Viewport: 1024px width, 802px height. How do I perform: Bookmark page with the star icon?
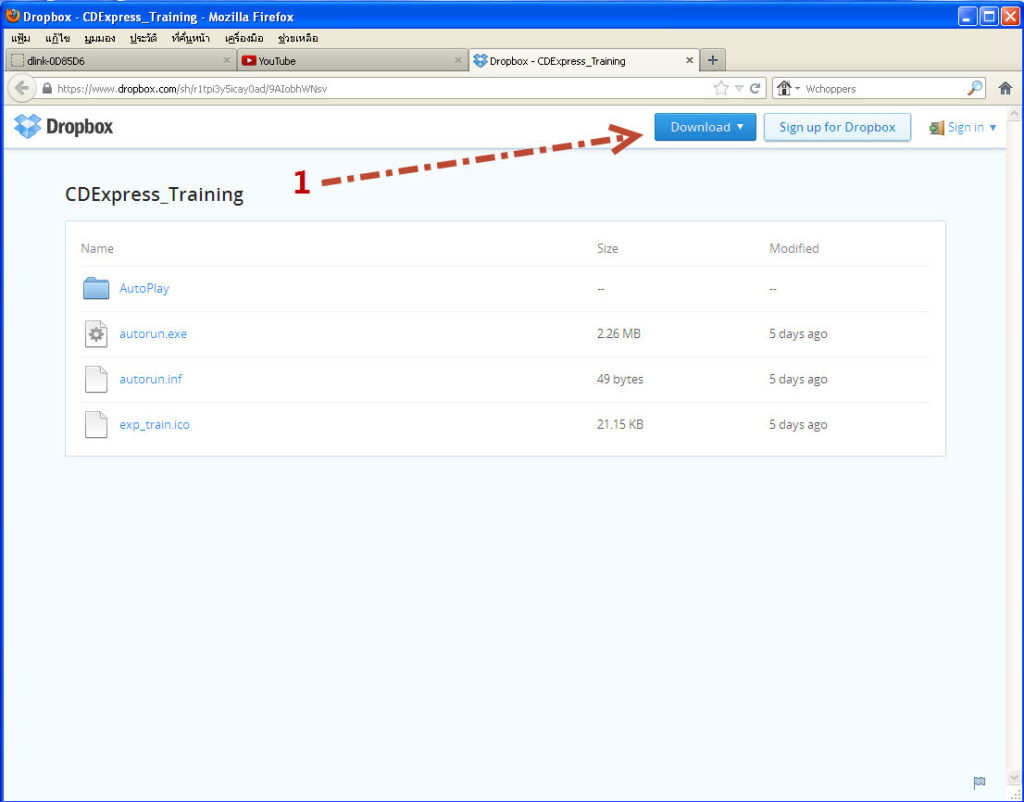[721, 88]
